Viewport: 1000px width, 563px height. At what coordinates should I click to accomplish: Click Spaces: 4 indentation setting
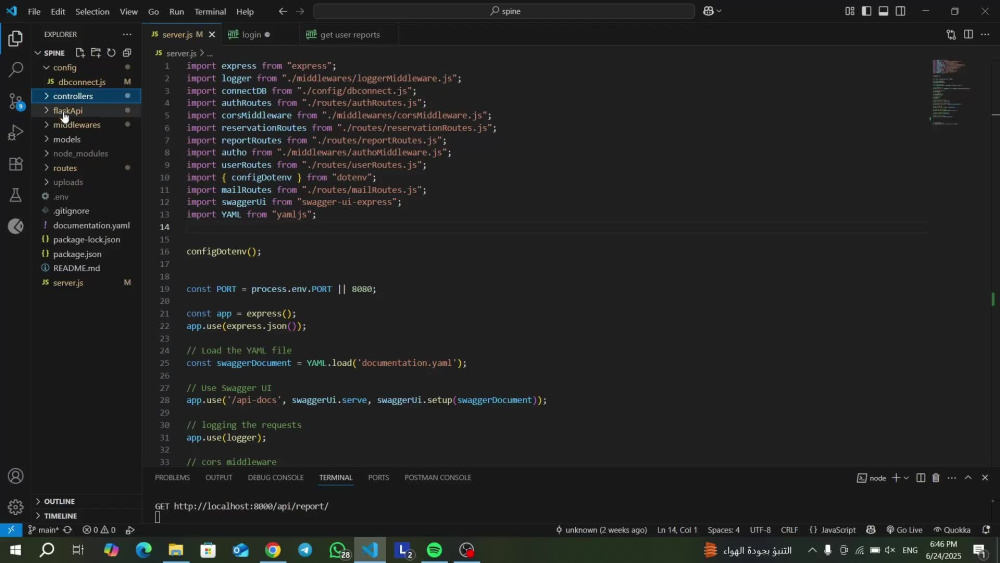pyautogui.click(x=723, y=530)
